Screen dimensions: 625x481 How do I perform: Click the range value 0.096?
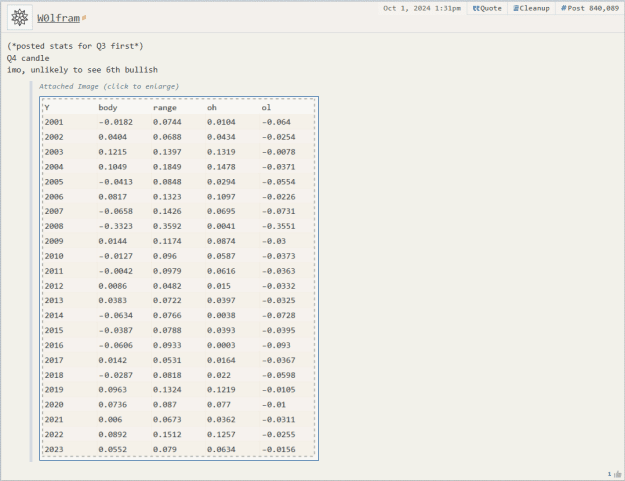[165, 256]
